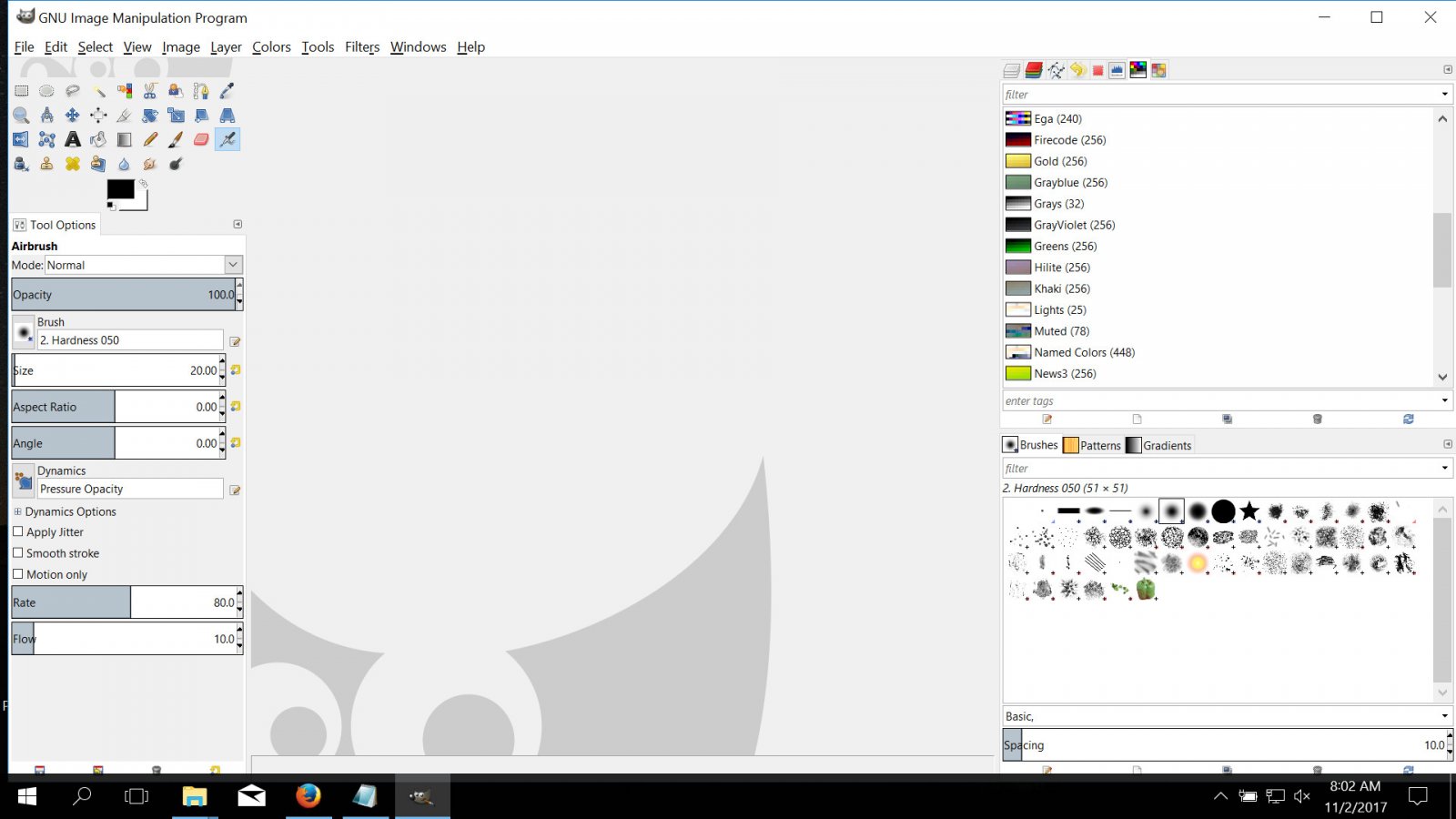
Task: Open the Layer menu
Action: (x=226, y=46)
